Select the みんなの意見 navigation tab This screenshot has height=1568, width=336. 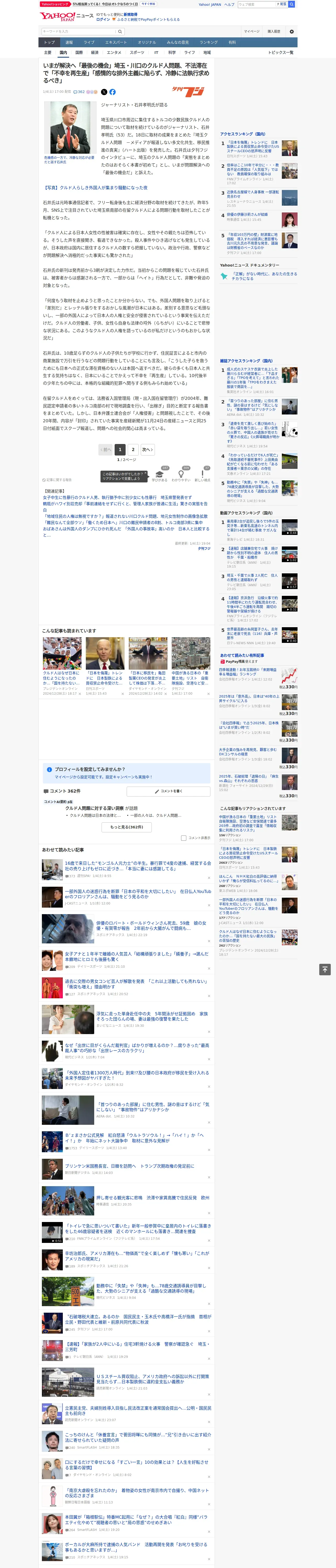(178, 43)
